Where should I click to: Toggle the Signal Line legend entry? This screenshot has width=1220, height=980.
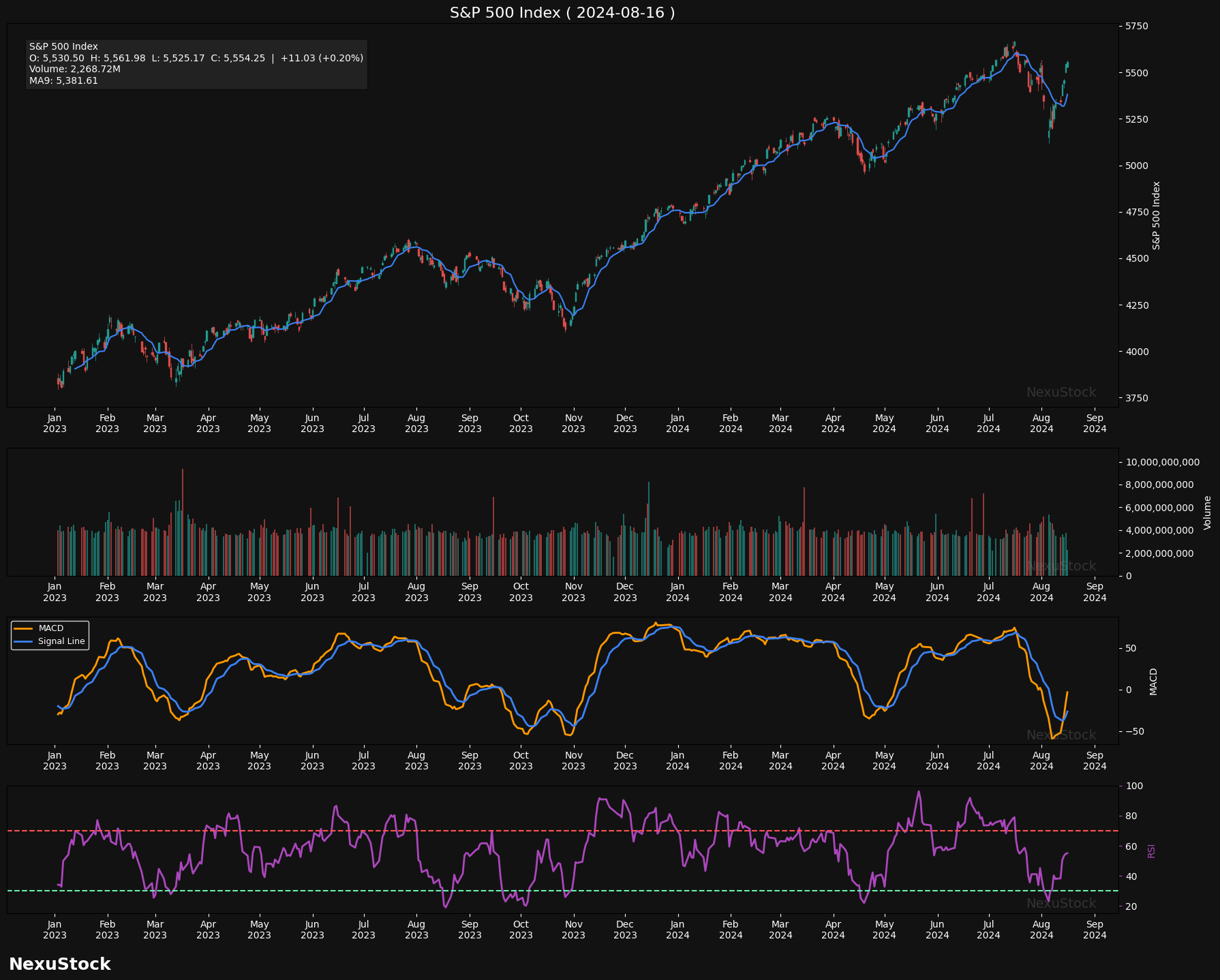pyautogui.click(x=61, y=641)
